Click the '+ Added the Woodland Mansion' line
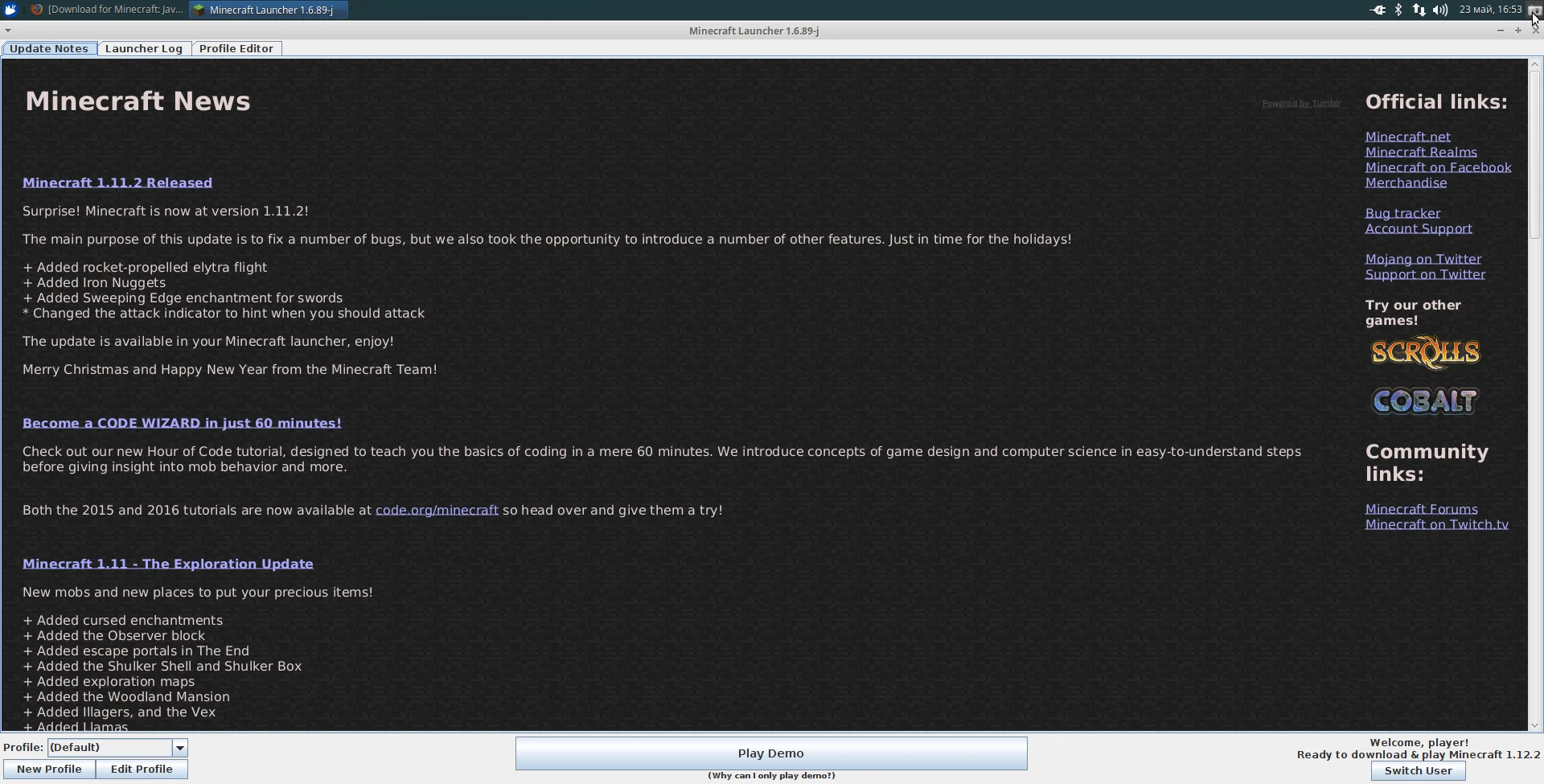This screenshot has height=784, width=1544. point(126,696)
